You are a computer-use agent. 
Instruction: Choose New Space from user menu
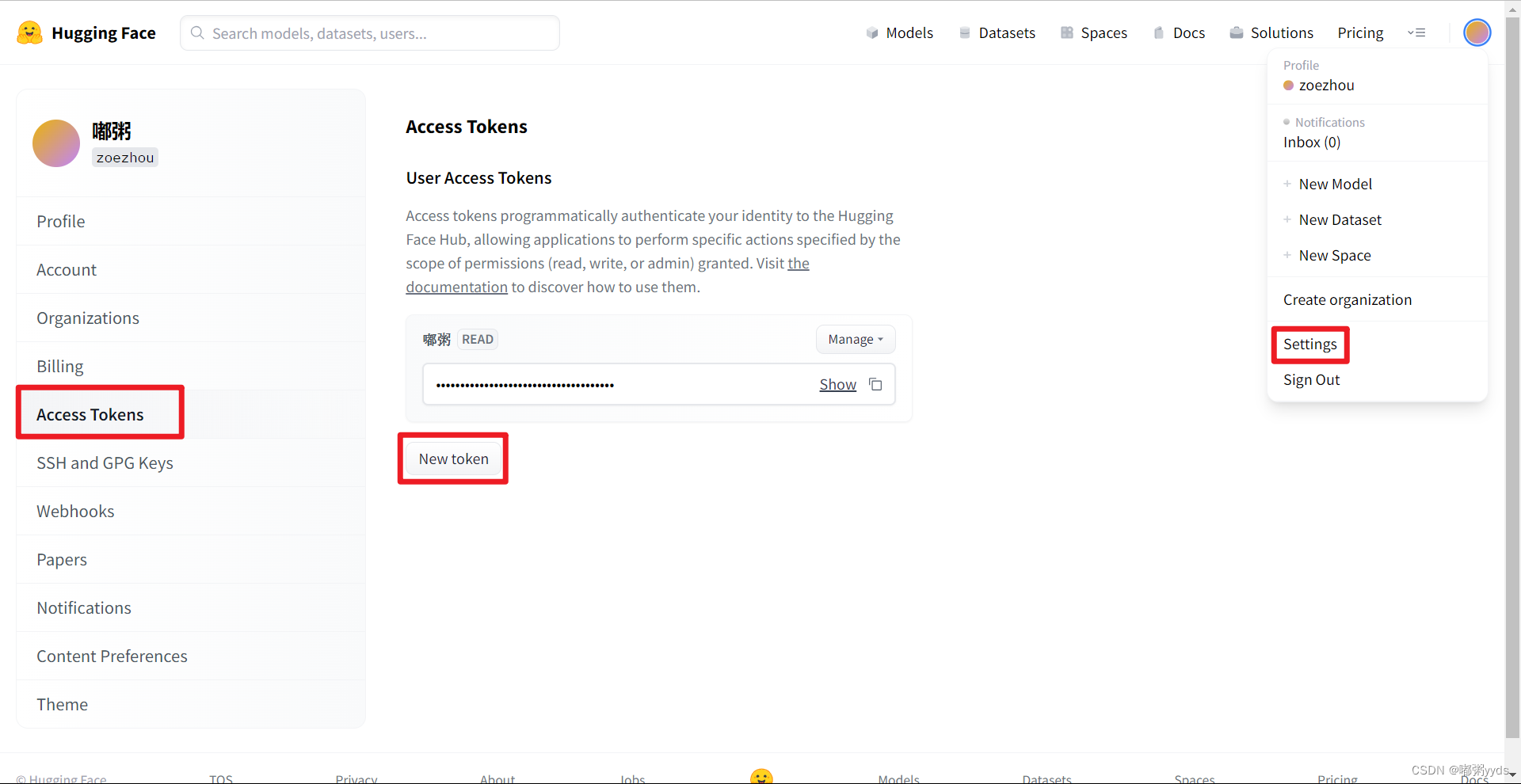pos(1334,255)
